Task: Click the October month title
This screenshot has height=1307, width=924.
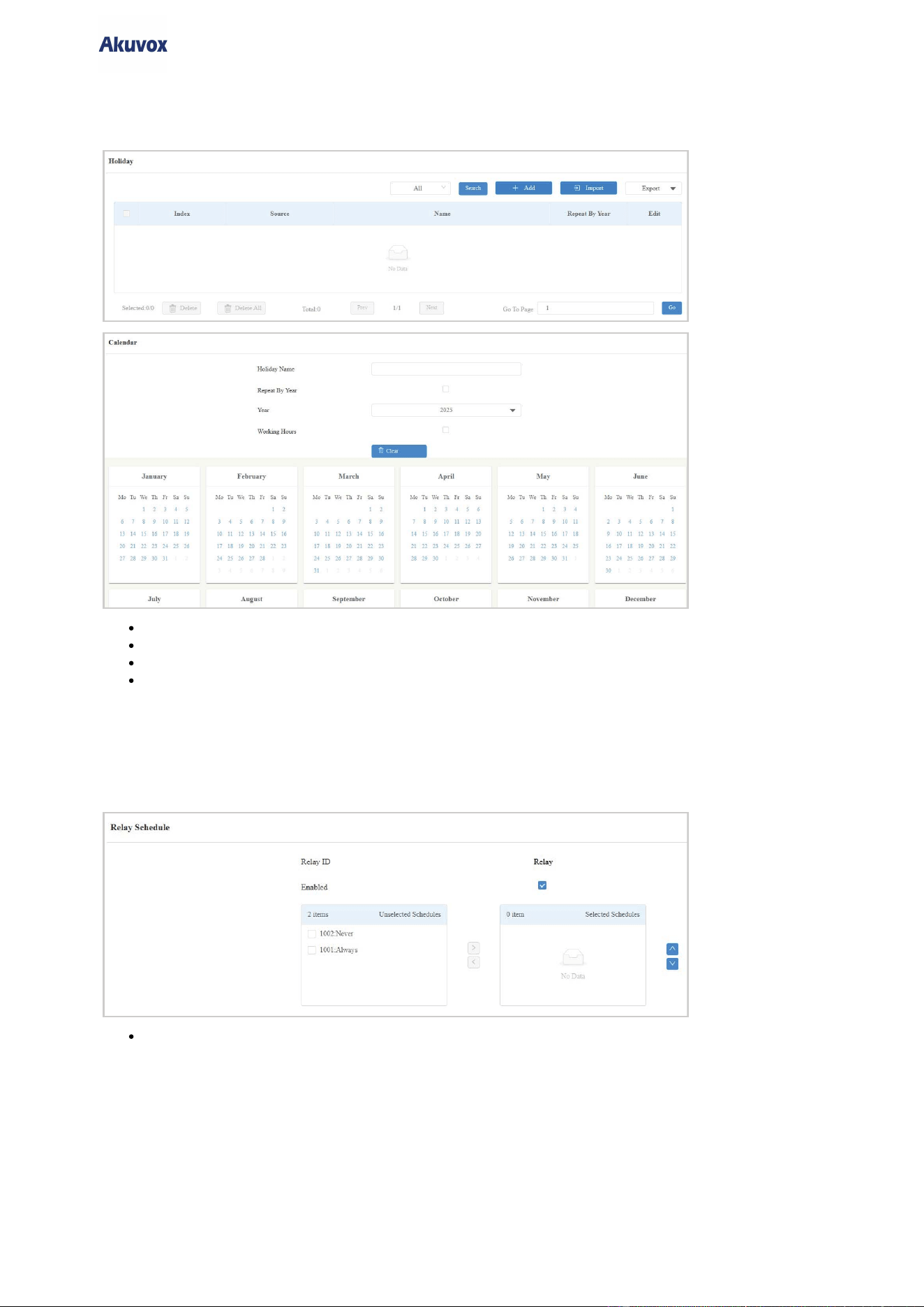Action: [x=446, y=599]
